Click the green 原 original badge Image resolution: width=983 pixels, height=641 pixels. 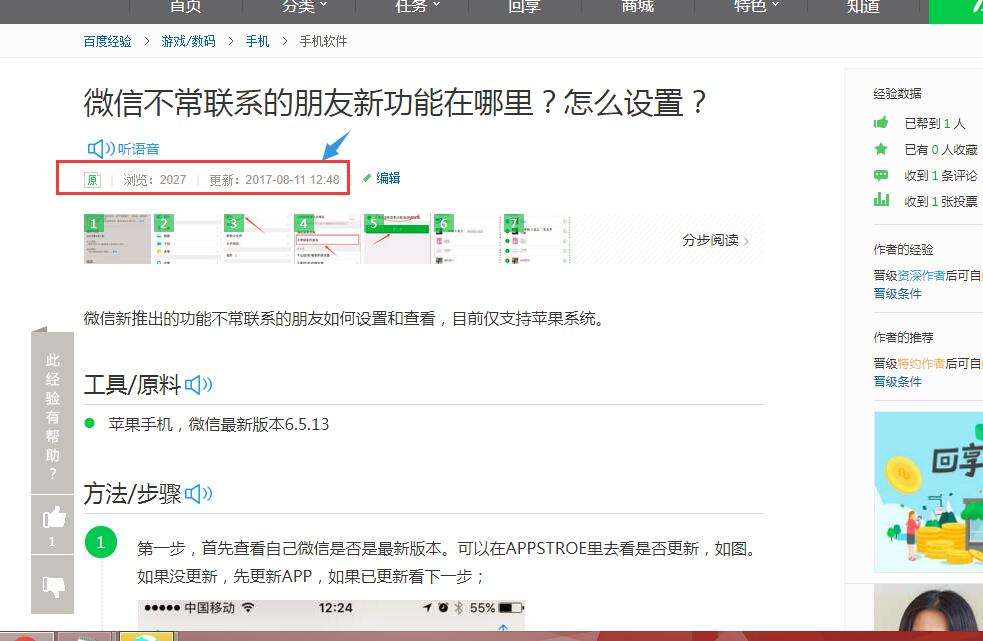[x=92, y=180]
